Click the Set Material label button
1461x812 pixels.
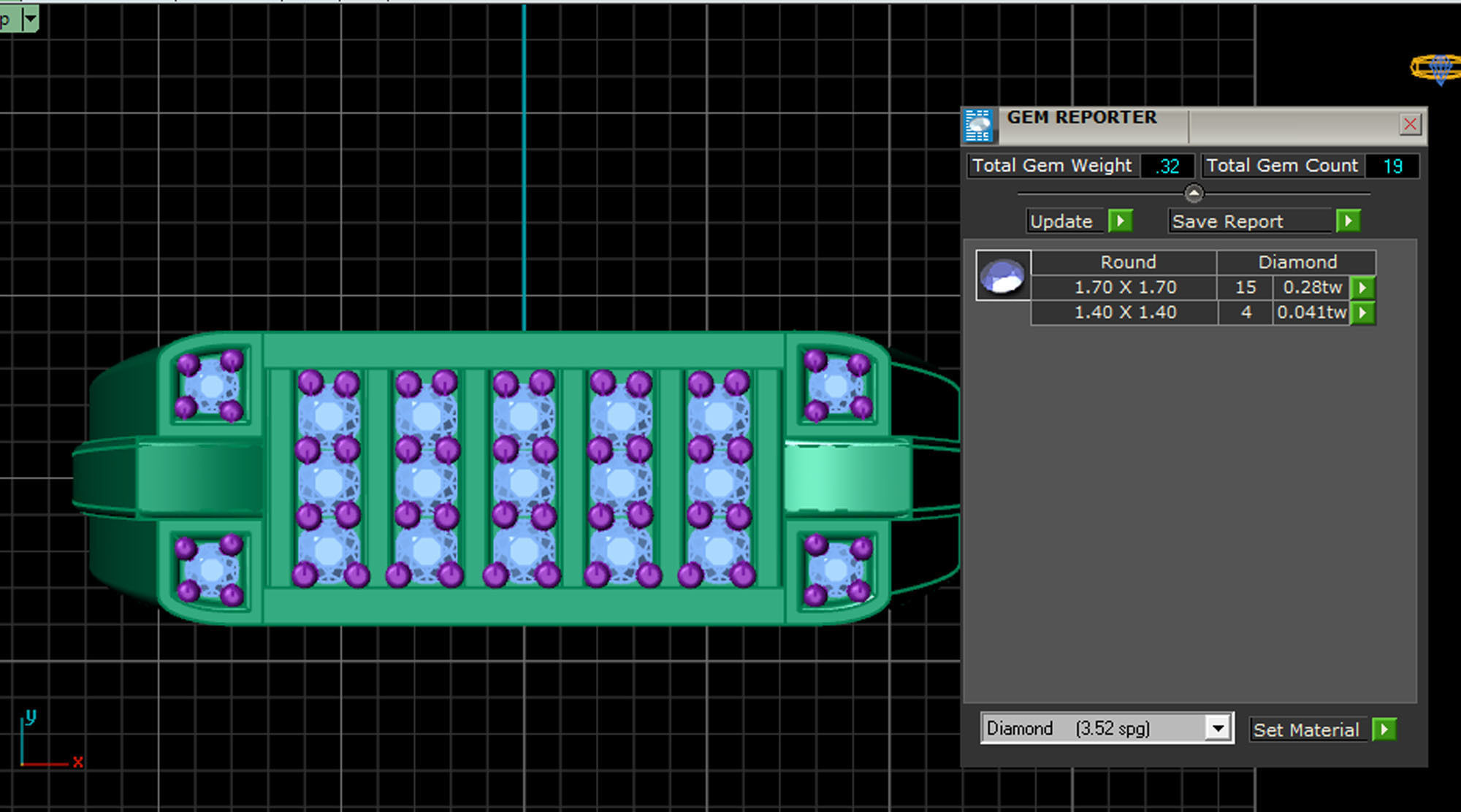[x=1306, y=729]
